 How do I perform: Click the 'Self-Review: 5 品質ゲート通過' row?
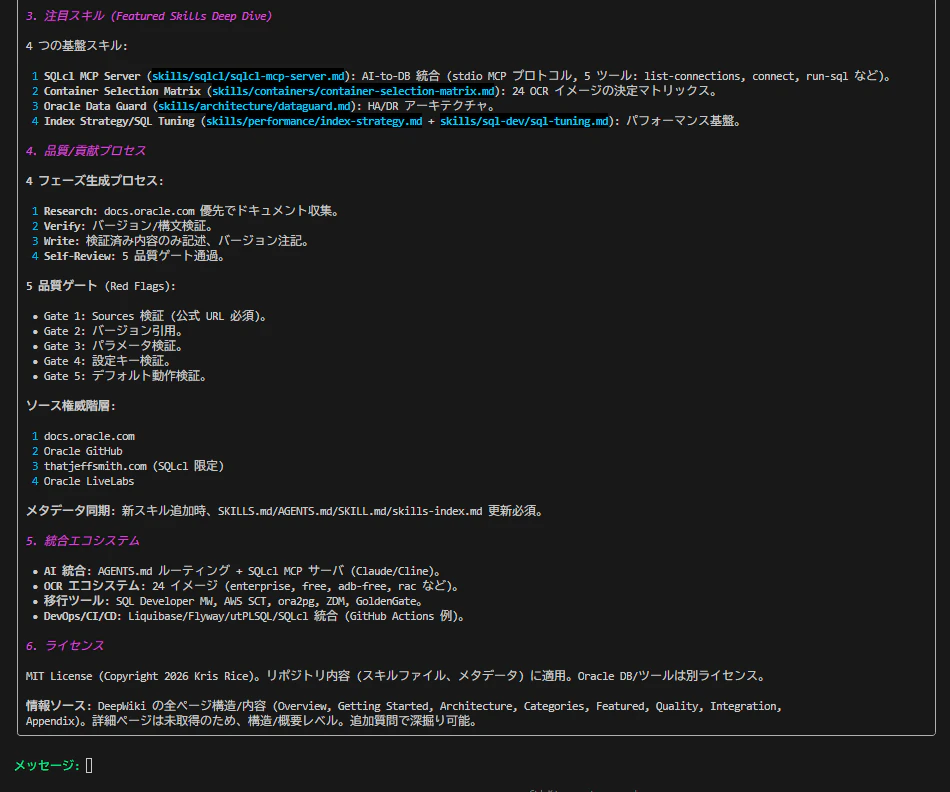130,256
